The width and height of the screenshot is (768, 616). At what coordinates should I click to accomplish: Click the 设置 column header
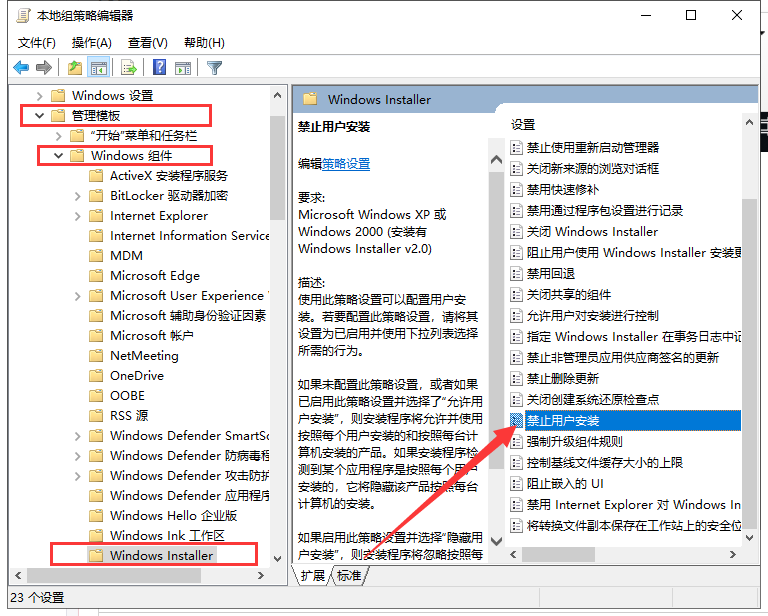click(x=524, y=125)
